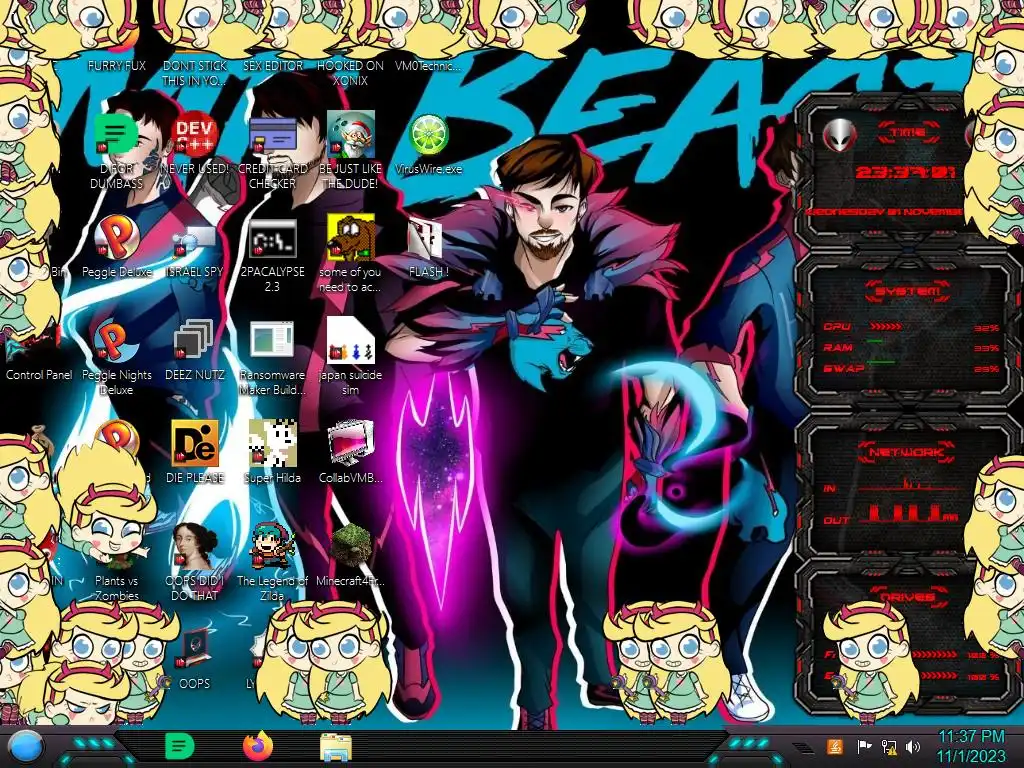The height and width of the screenshot is (768, 1024).
Task: Select the DONT STICK THIS IN YO... label
Action: coord(194,73)
